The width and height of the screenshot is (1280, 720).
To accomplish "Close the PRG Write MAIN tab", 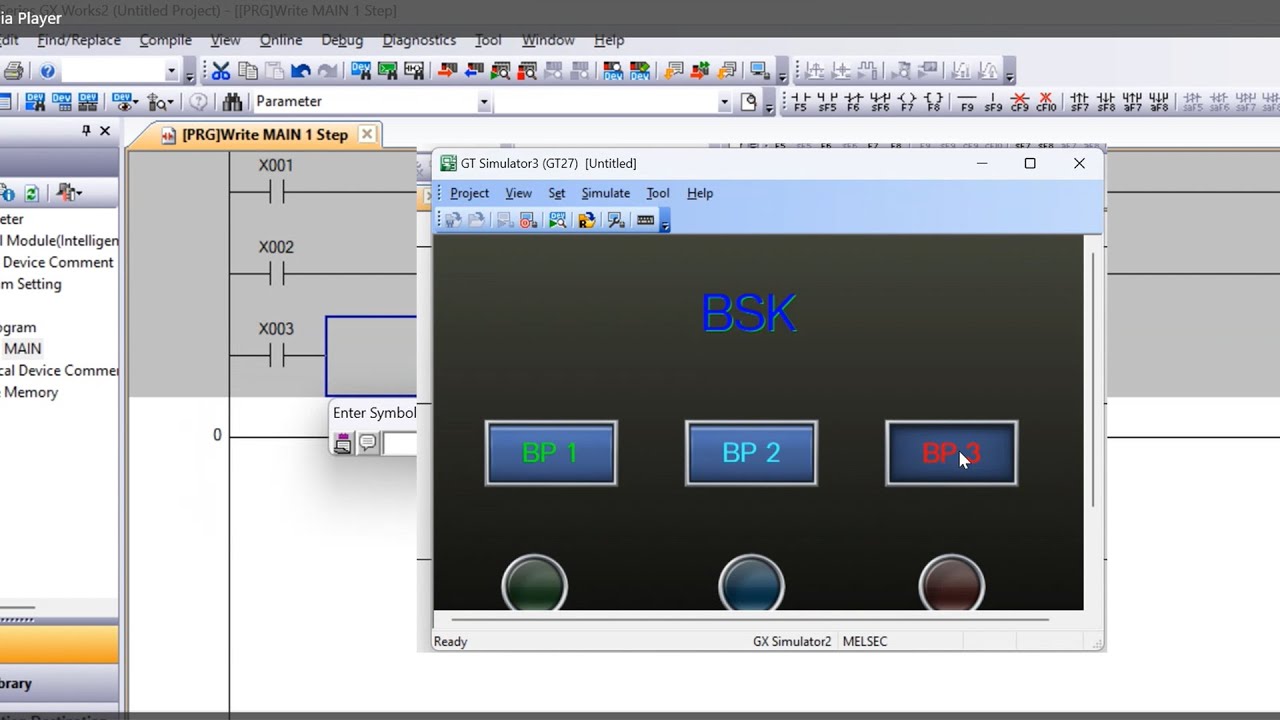I will (x=367, y=134).
